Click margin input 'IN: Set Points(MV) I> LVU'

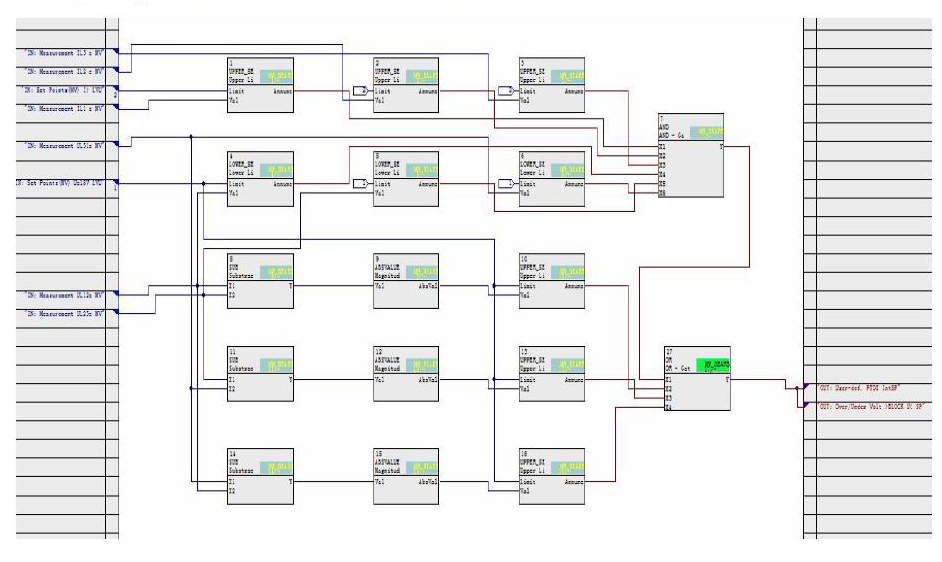pos(62,90)
